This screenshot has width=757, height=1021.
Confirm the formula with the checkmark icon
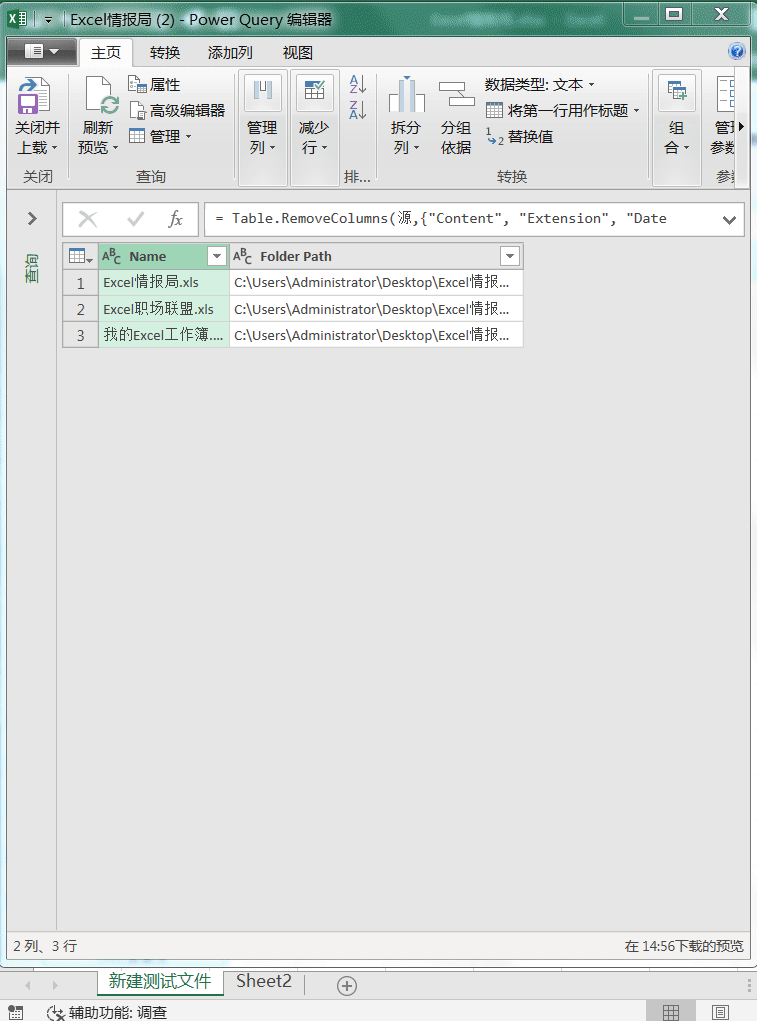click(x=135, y=219)
